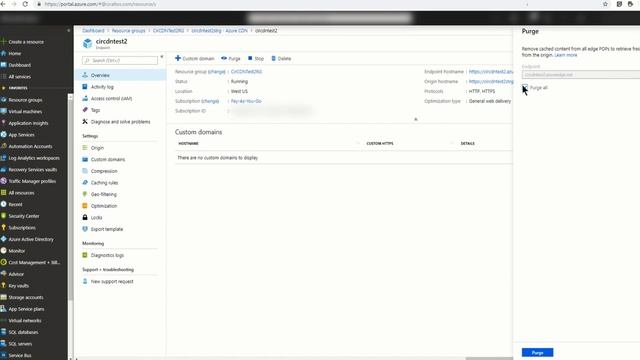This screenshot has height=360, width=640.
Task: Stop the endpoint via Stop button
Action: [256, 58]
